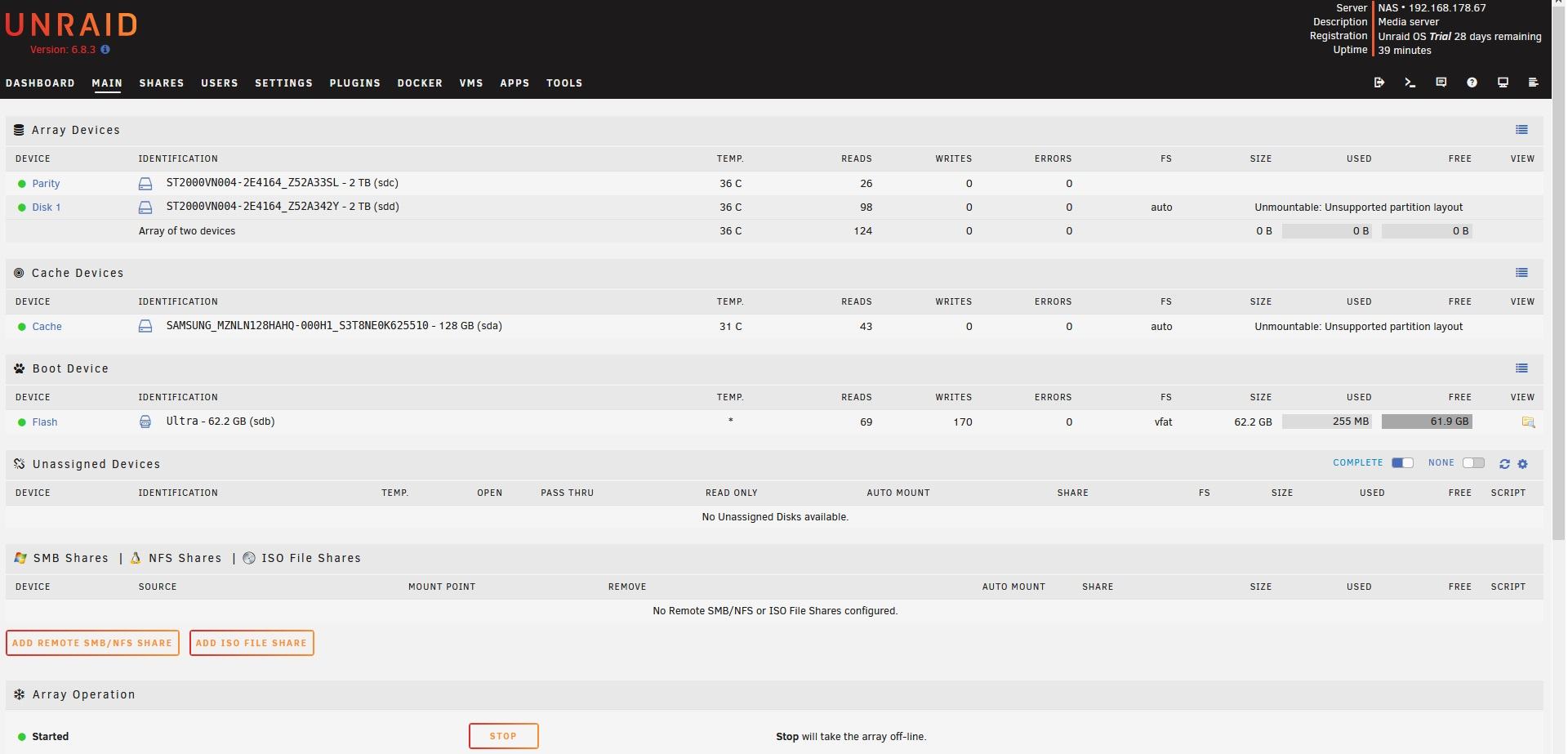Click the Unassigned Devices refresh icon

[1504, 464]
